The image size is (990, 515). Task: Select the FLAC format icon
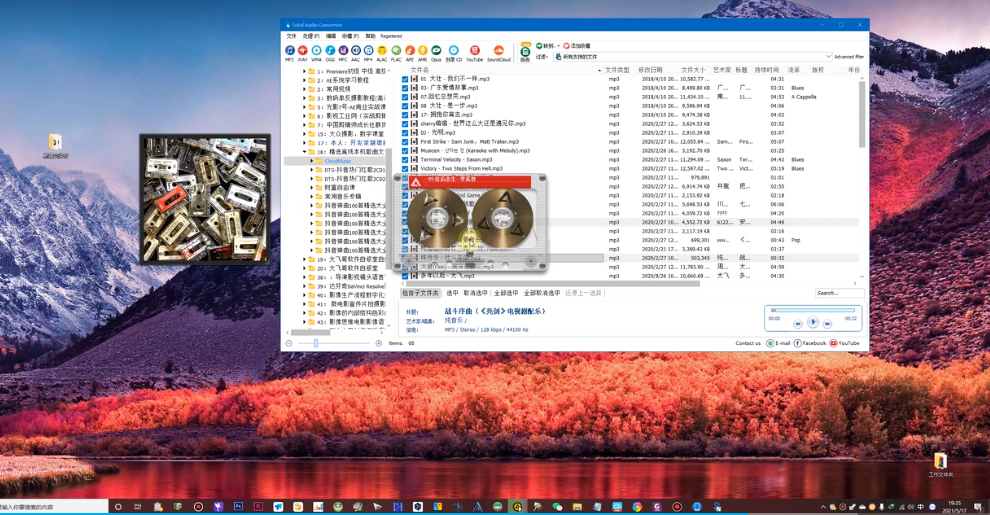click(396, 51)
